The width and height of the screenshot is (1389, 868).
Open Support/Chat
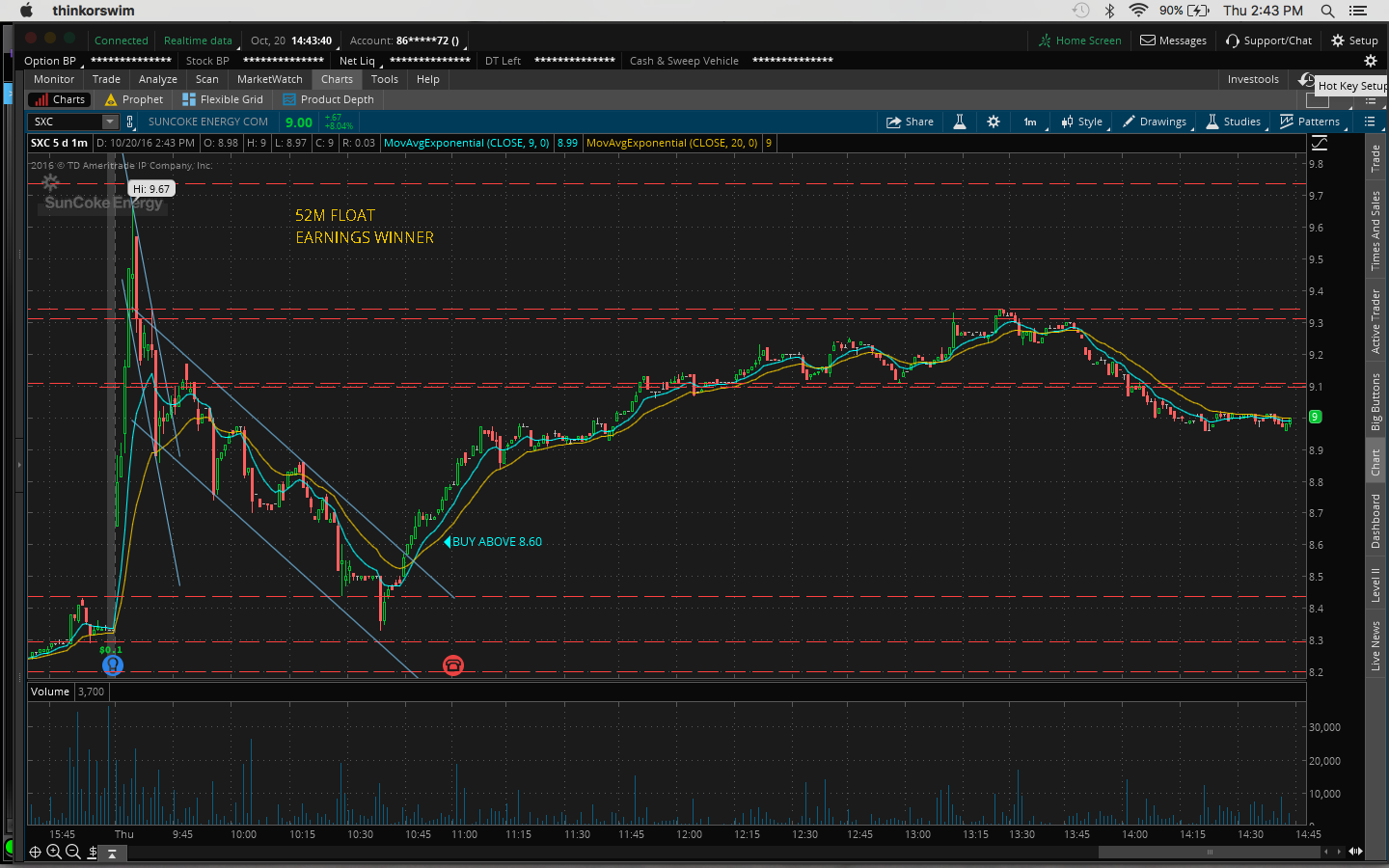[x=1268, y=41]
